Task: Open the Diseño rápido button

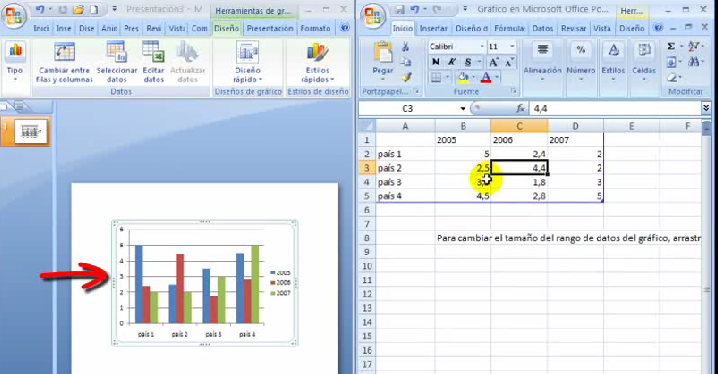Action: [247, 62]
